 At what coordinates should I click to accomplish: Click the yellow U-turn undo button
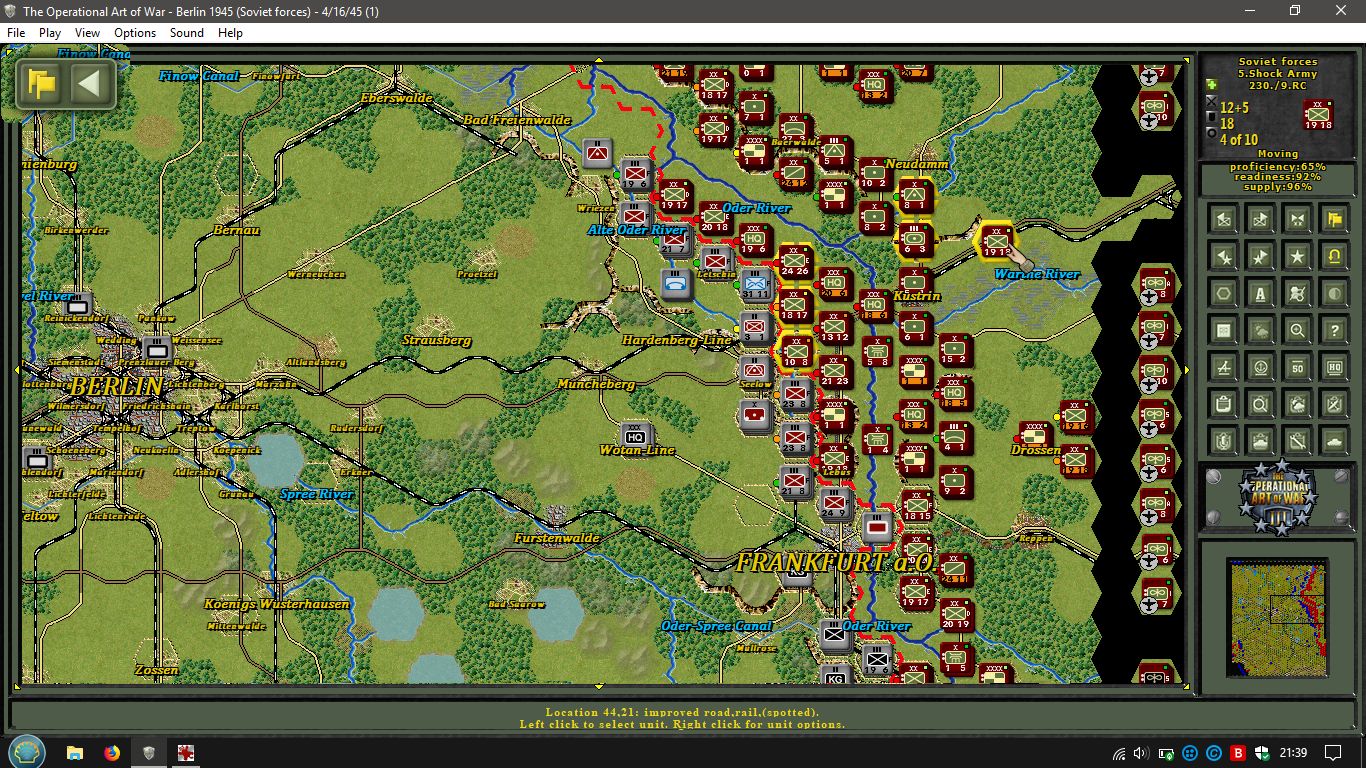(1335, 256)
